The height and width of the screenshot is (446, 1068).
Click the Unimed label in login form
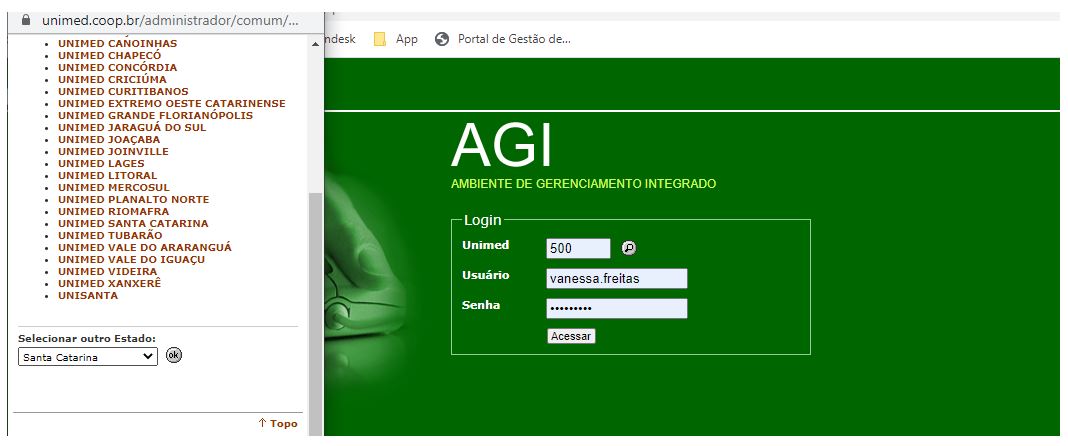[486, 245]
